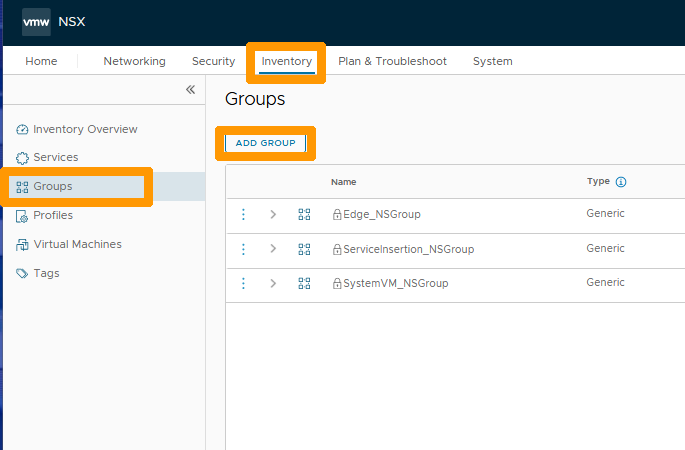
Task: Click the Inventory Overview gauge icon
Action: pyautogui.click(x=22, y=129)
